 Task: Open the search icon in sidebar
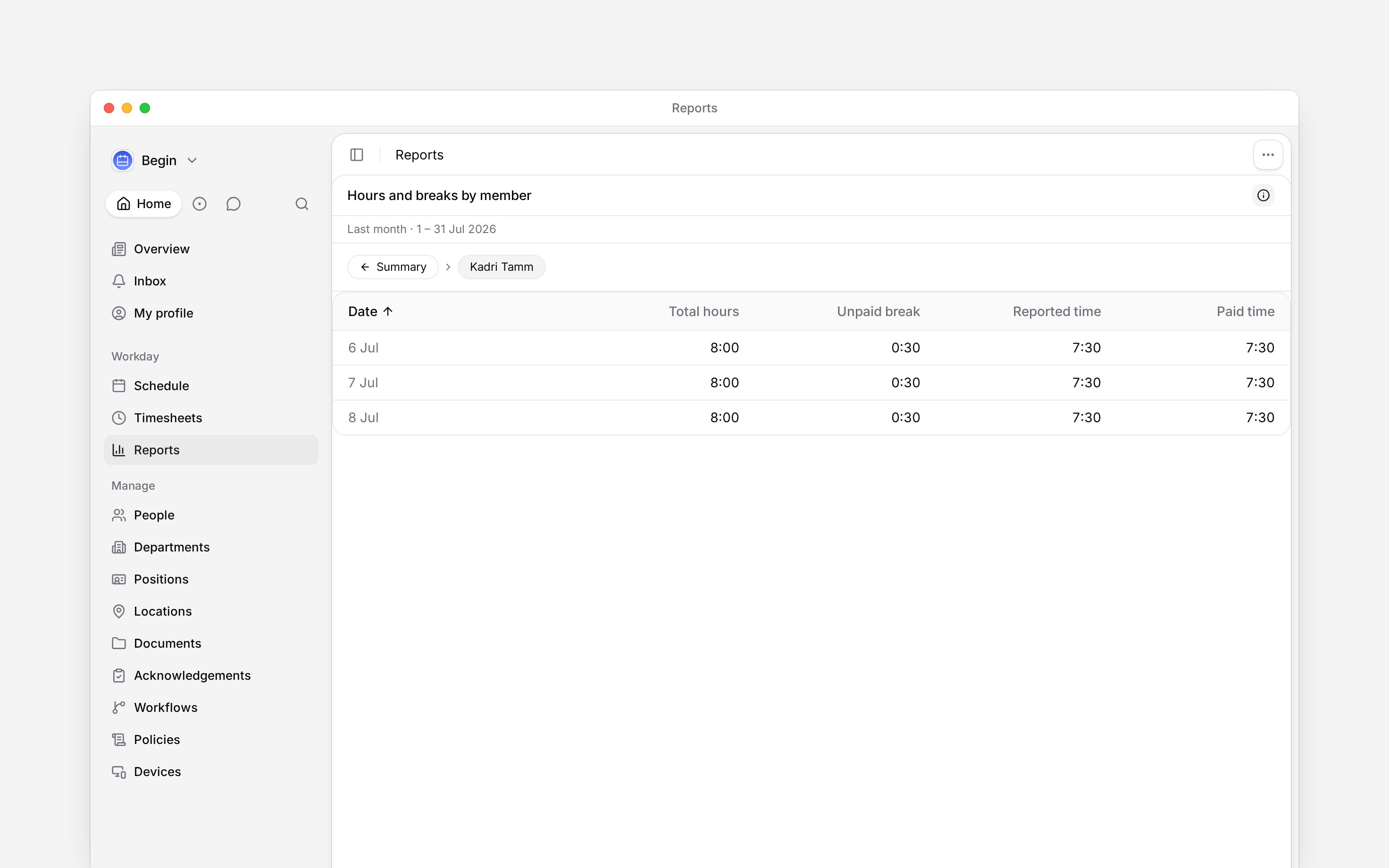[x=302, y=204]
